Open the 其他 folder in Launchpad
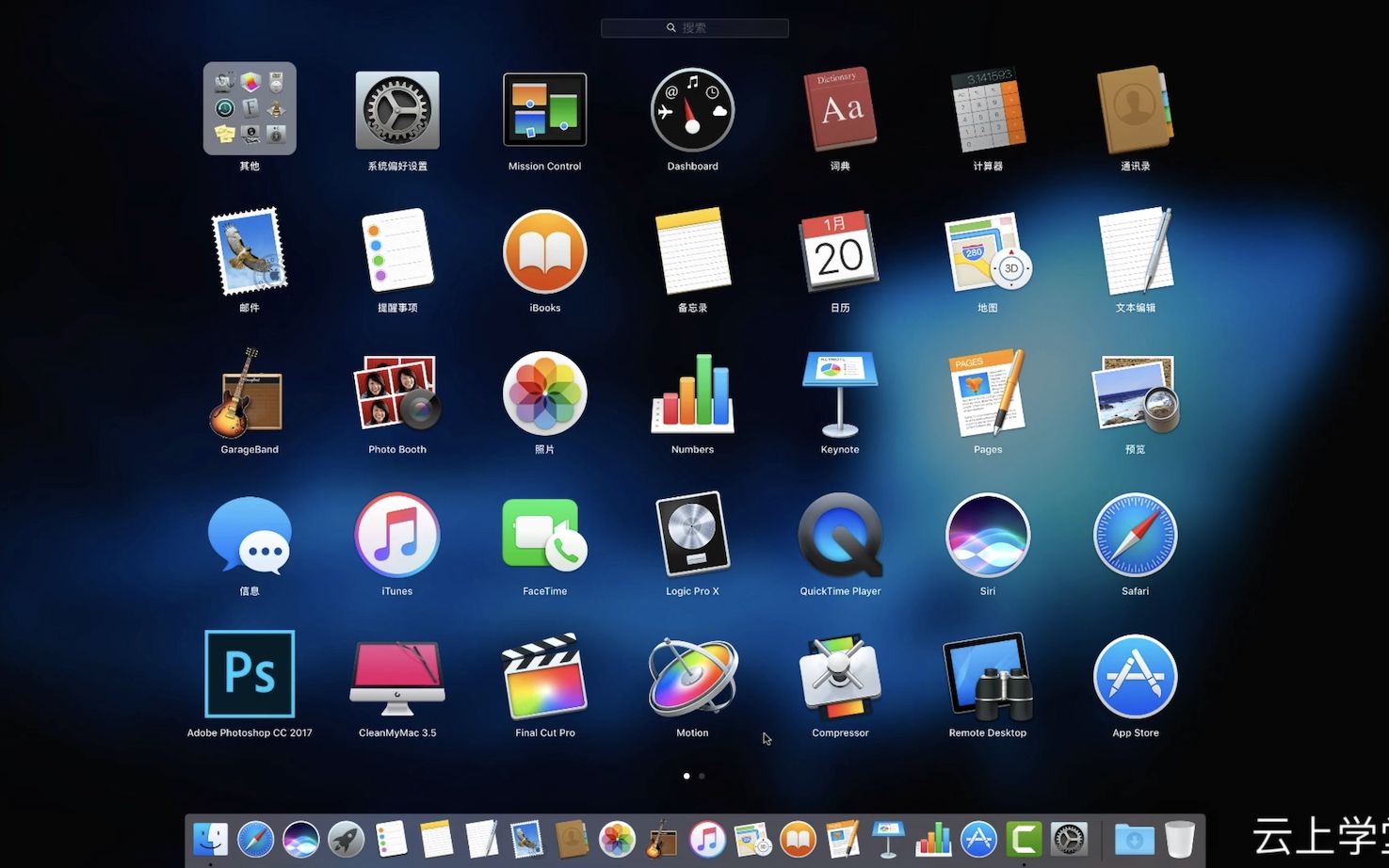Screen dimensions: 1389x868 (x=250, y=108)
